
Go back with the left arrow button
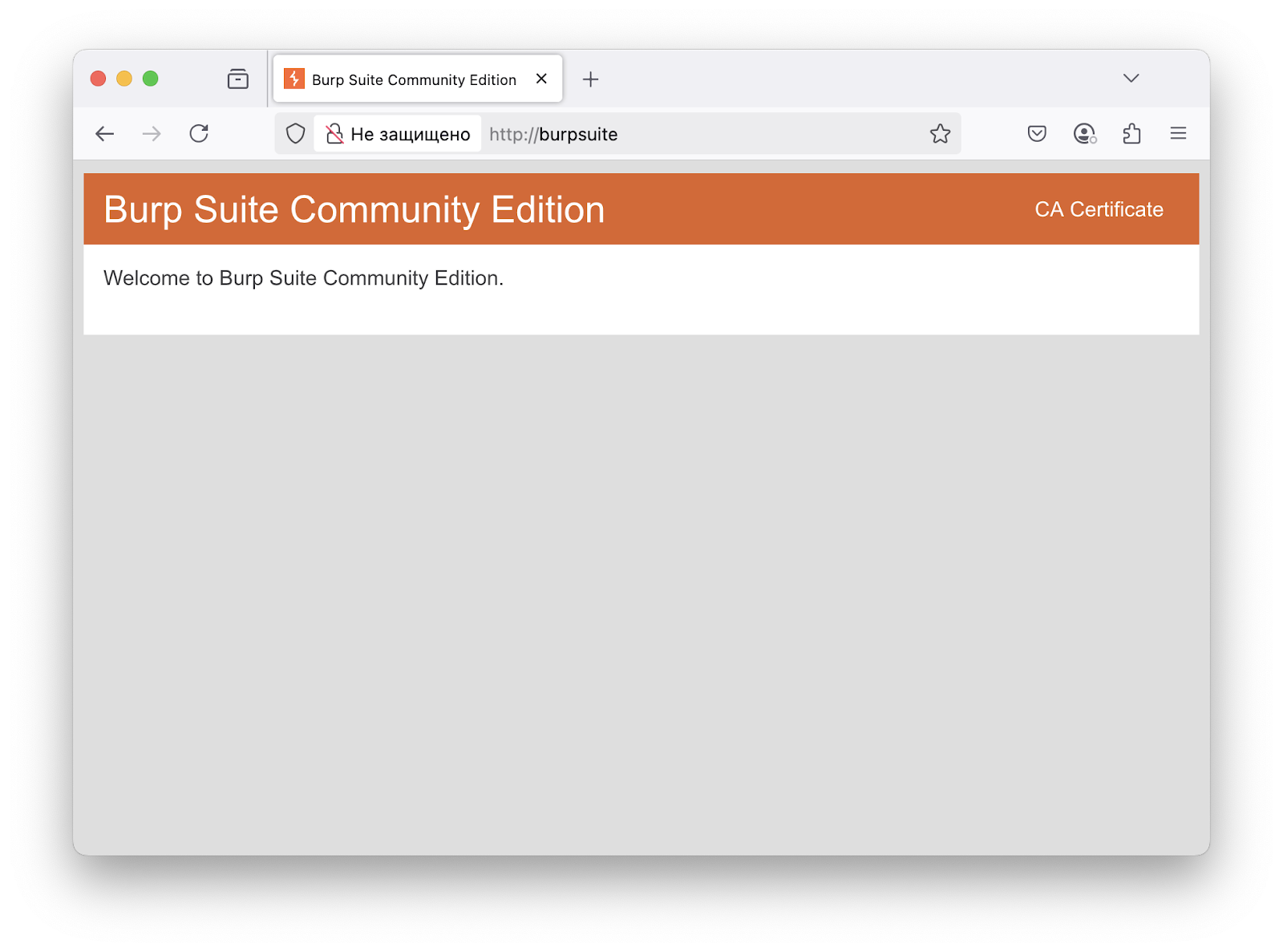point(105,134)
